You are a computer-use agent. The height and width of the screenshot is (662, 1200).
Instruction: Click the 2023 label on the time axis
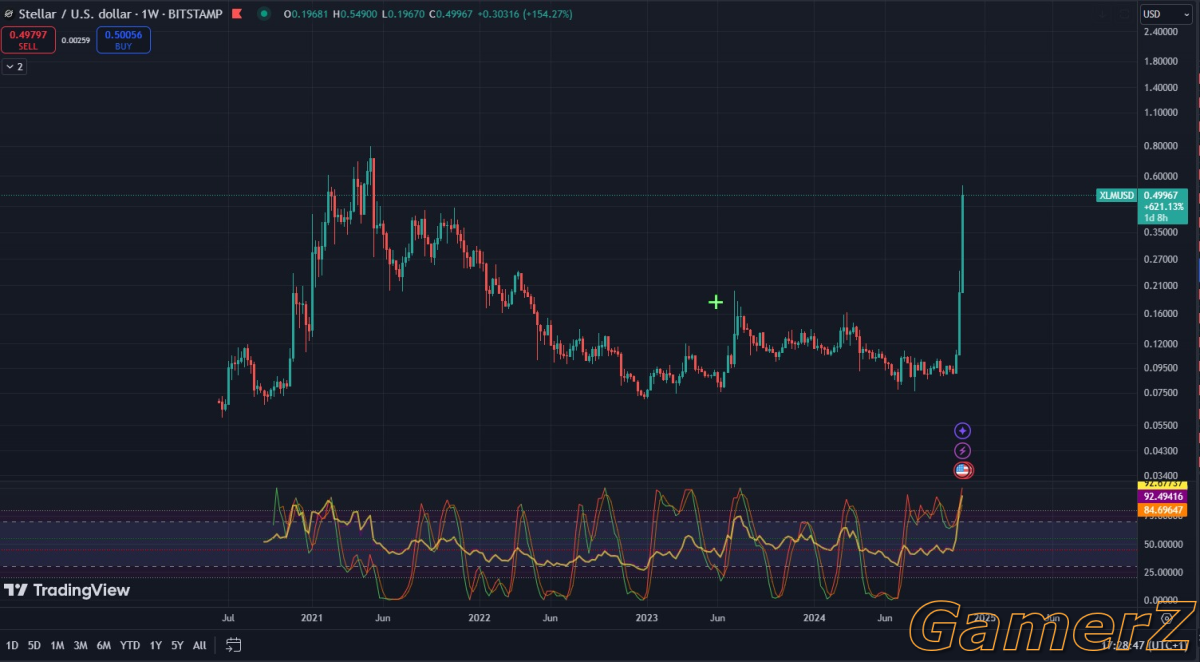point(647,619)
